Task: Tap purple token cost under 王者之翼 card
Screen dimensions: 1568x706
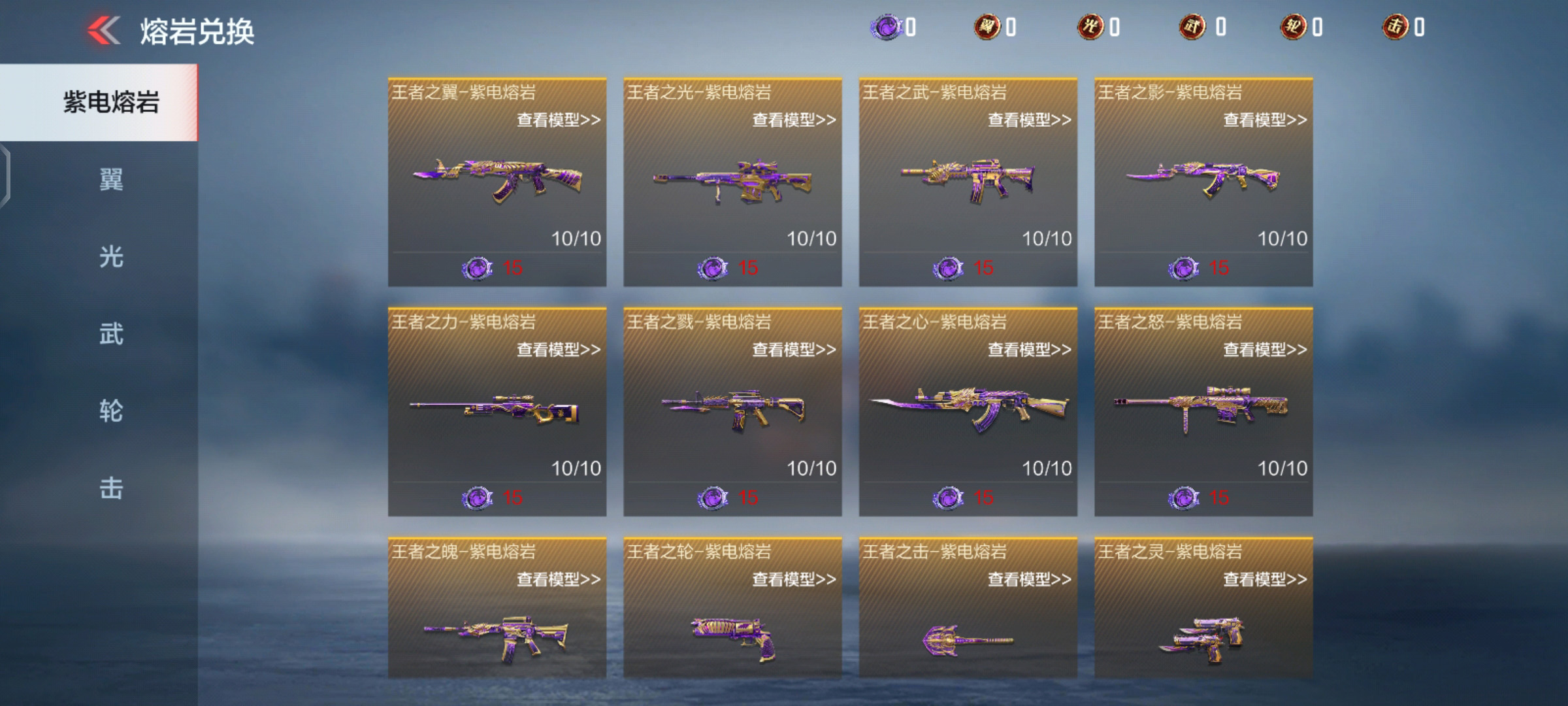Action: 478,268
